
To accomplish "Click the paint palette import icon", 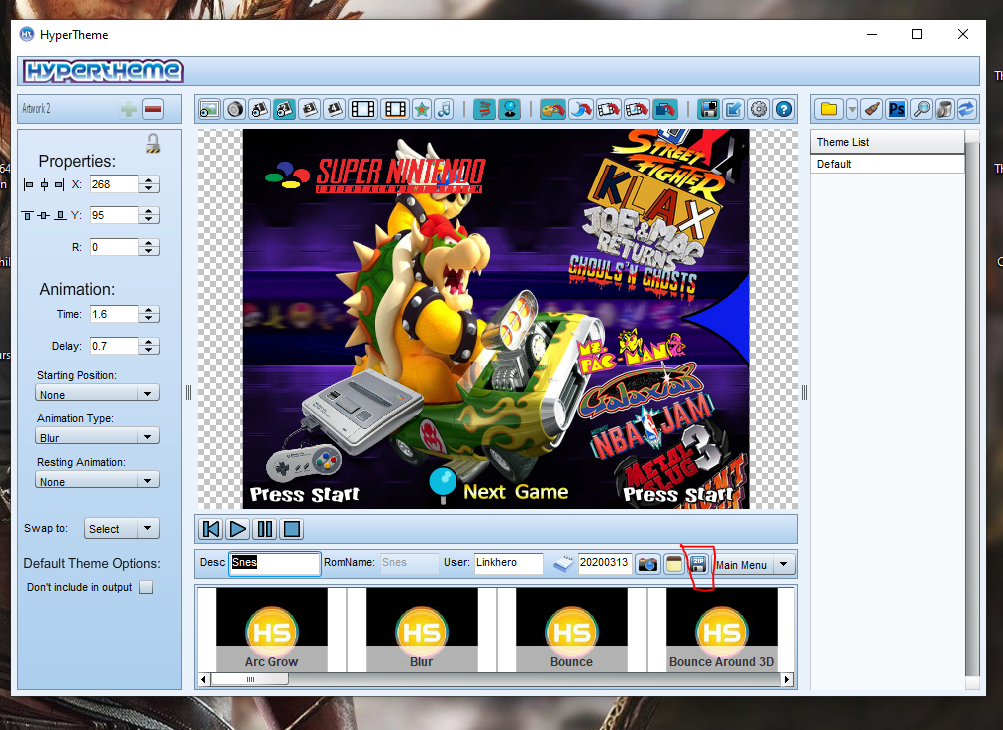I will (552, 109).
